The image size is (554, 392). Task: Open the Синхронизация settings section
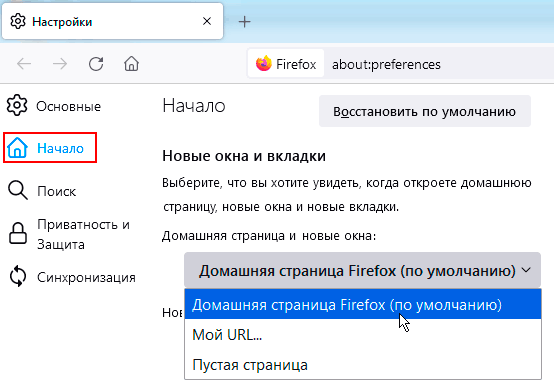click(72, 277)
